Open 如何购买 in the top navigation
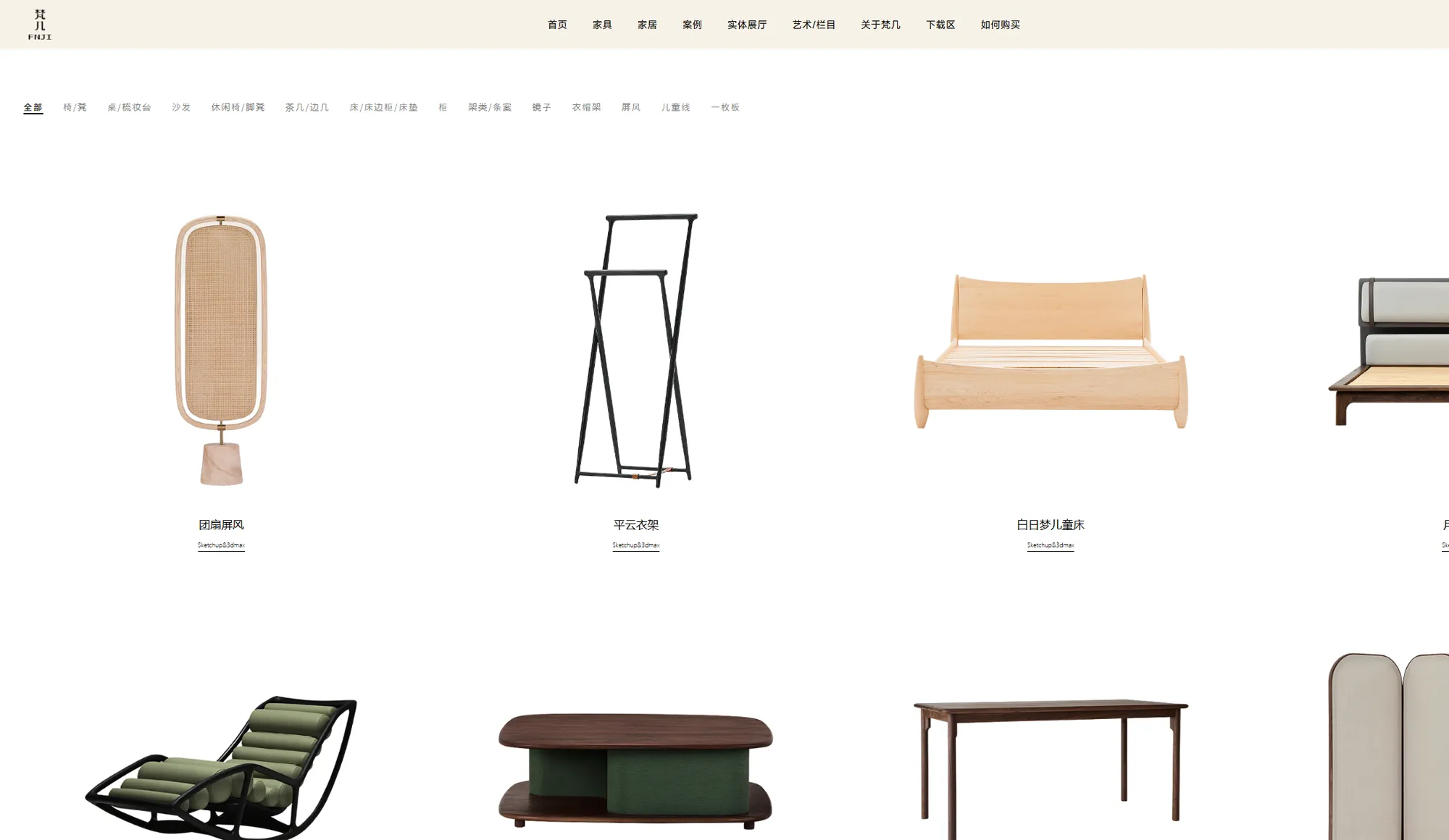Image resolution: width=1449 pixels, height=840 pixels. tap(1000, 25)
